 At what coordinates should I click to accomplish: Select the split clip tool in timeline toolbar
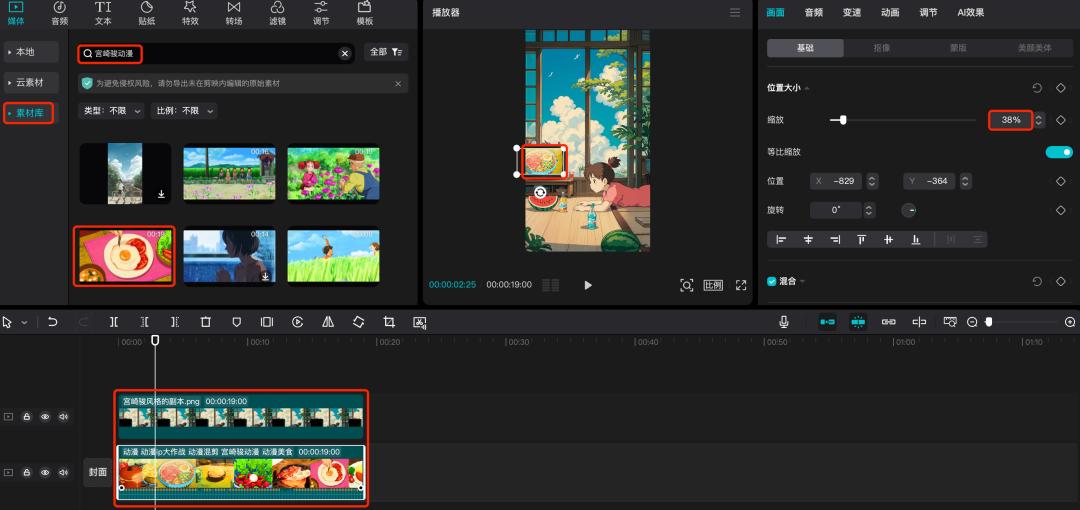click(x=114, y=322)
